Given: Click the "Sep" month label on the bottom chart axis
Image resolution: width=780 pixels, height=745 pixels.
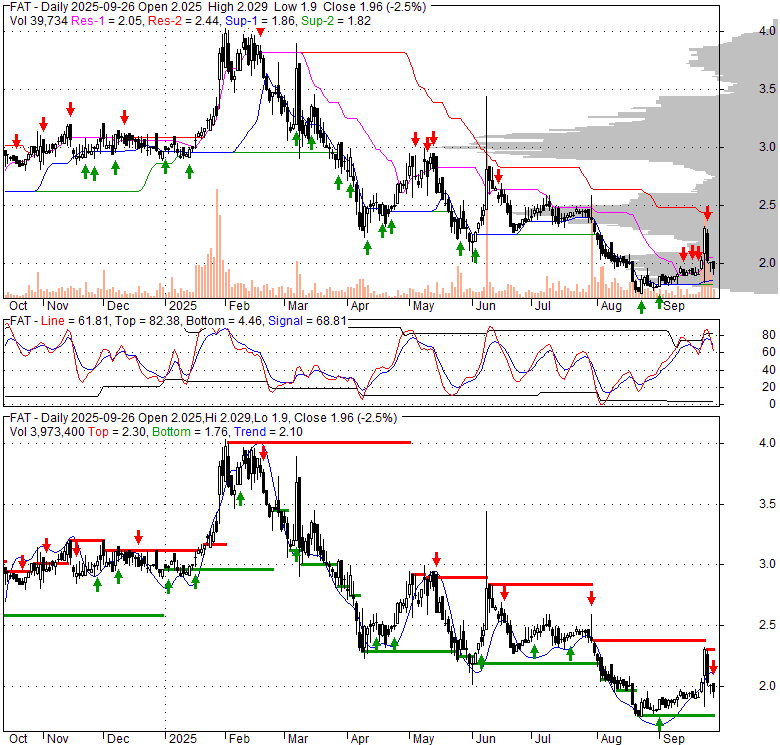Looking at the screenshot, I should 674,739.
